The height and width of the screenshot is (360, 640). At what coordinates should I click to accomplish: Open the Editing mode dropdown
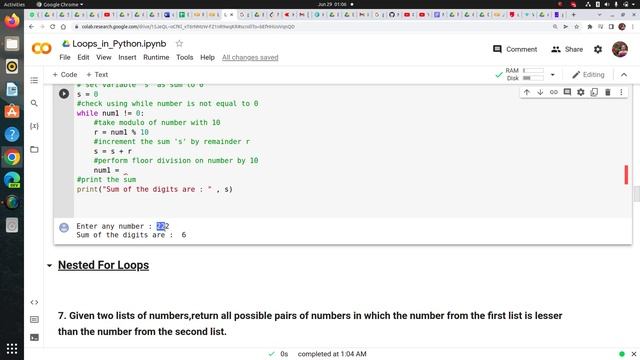(588, 75)
